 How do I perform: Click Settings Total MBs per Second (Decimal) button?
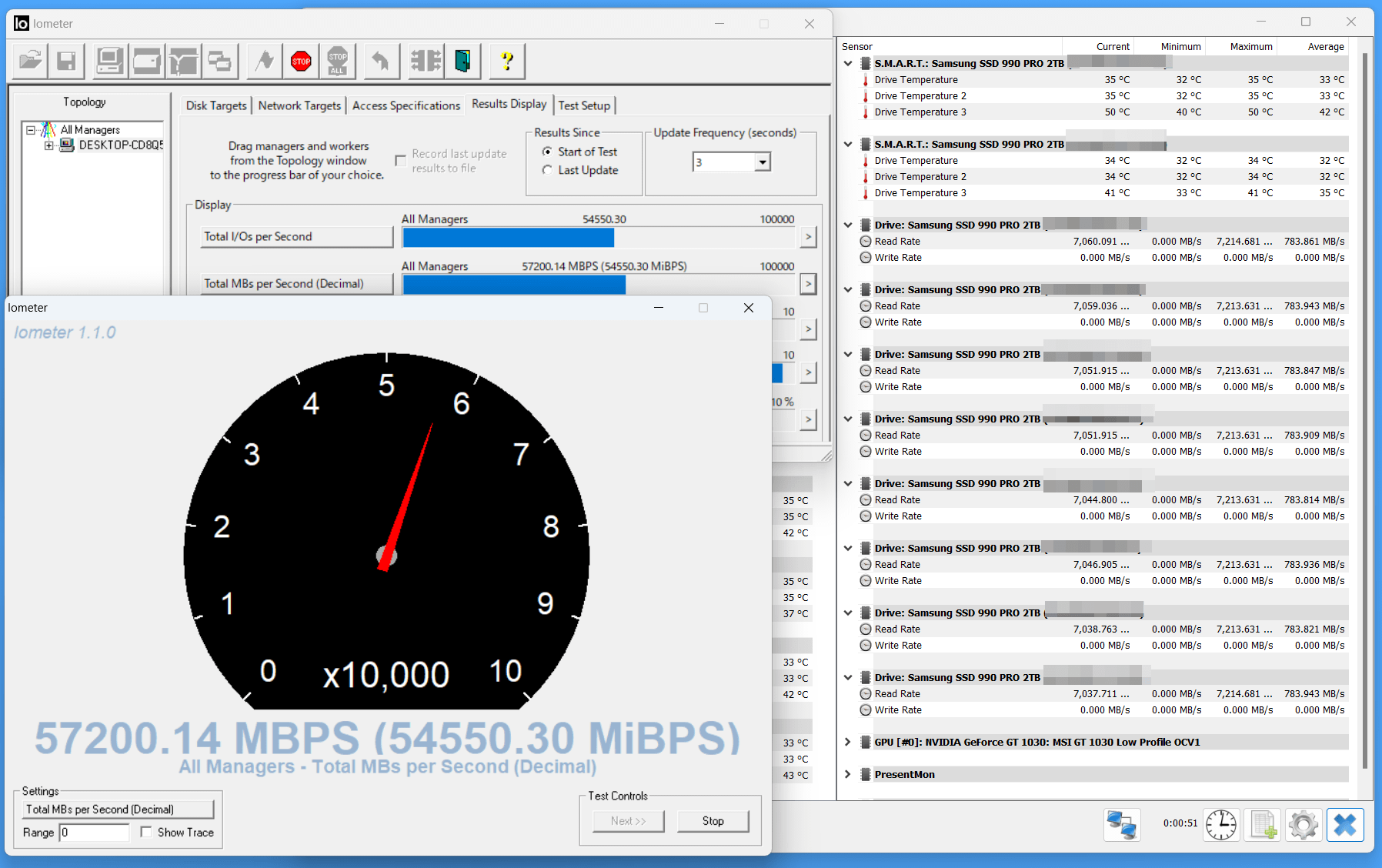click(x=119, y=810)
